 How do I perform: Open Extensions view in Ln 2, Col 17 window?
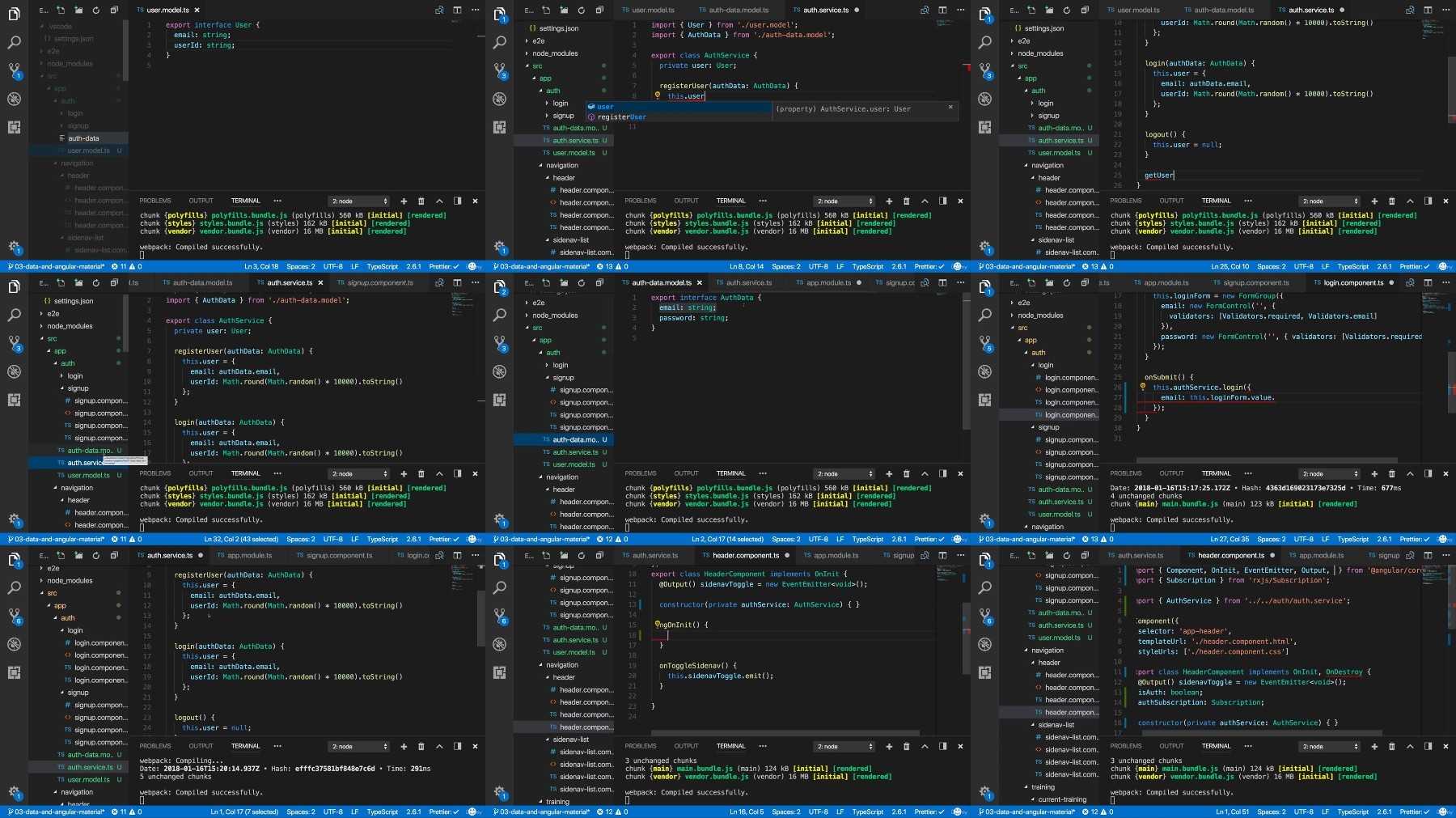click(499, 400)
